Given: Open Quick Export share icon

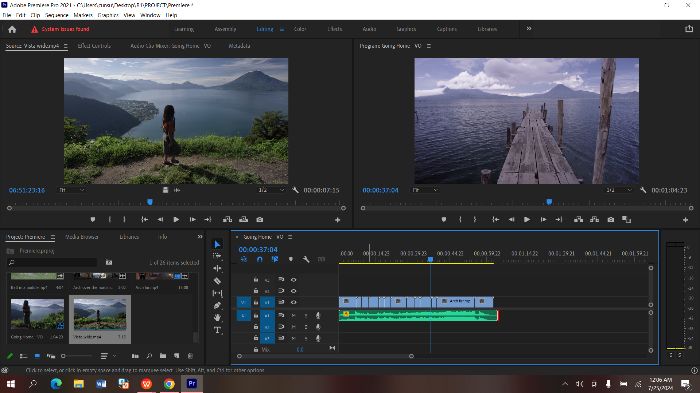Looking at the screenshot, I should (689, 29).
